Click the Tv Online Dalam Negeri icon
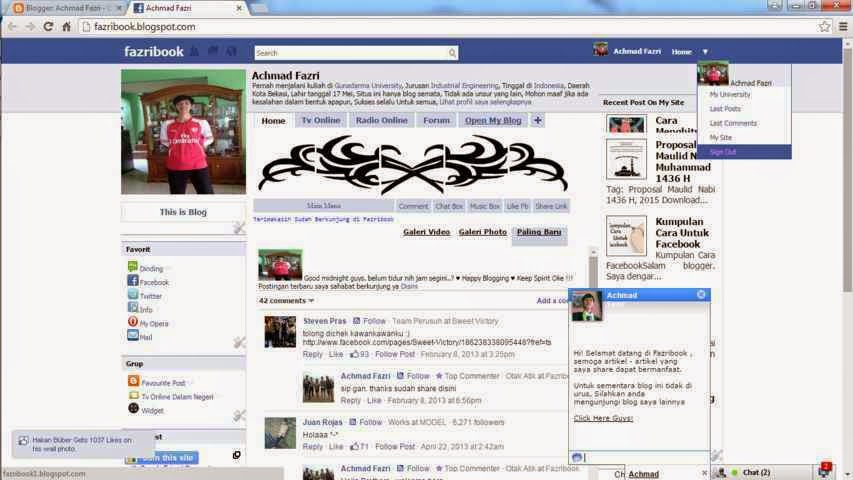This screenshot has width=853, height=480. point(134,395)
